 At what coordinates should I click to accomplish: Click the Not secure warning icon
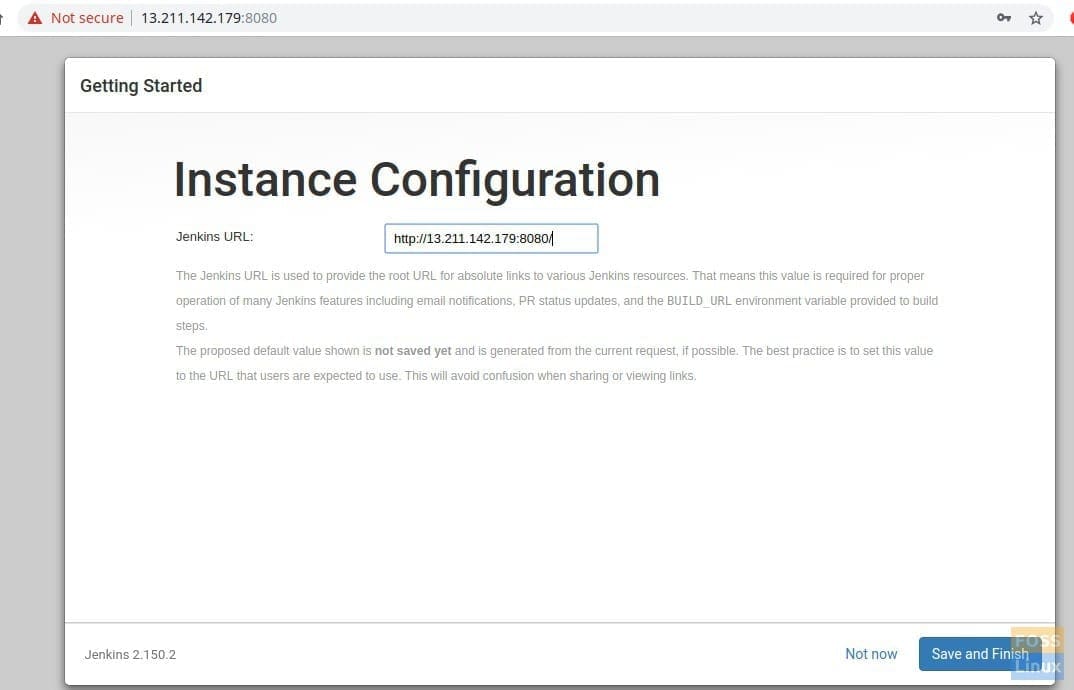[x=35, y=18]
